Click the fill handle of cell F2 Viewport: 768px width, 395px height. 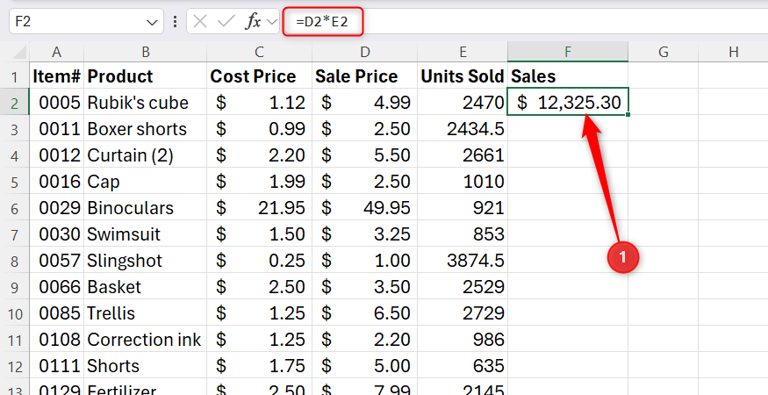(x=628, y=115)
